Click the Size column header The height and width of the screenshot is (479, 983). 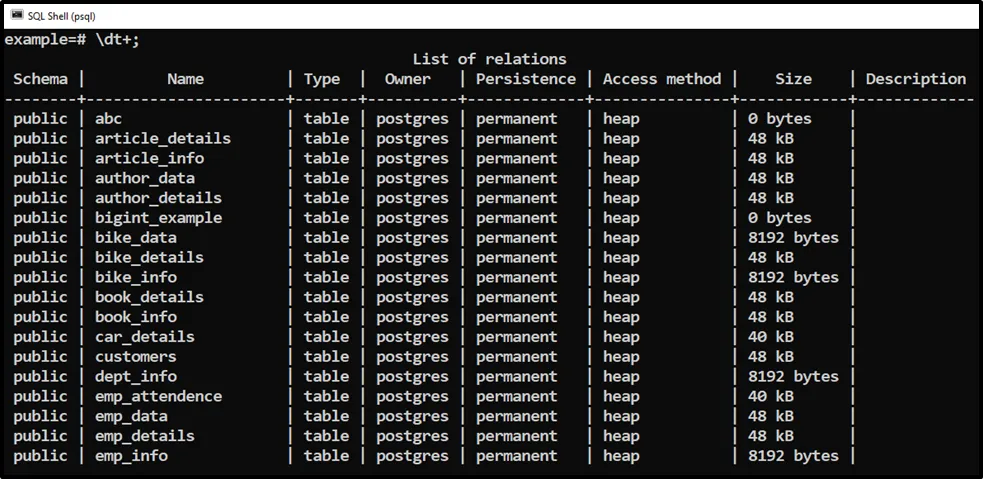793,79
